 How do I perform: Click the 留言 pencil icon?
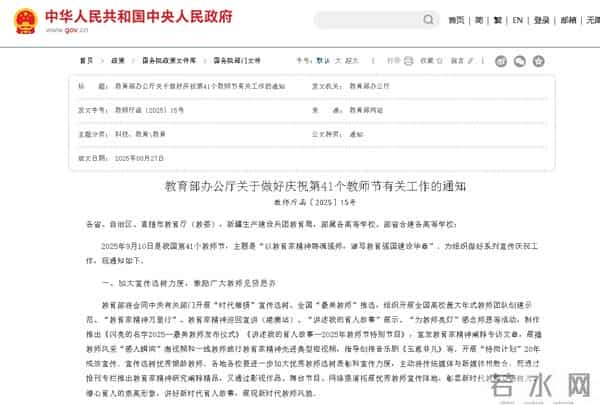pyautogui.click(x=471, y=60)
